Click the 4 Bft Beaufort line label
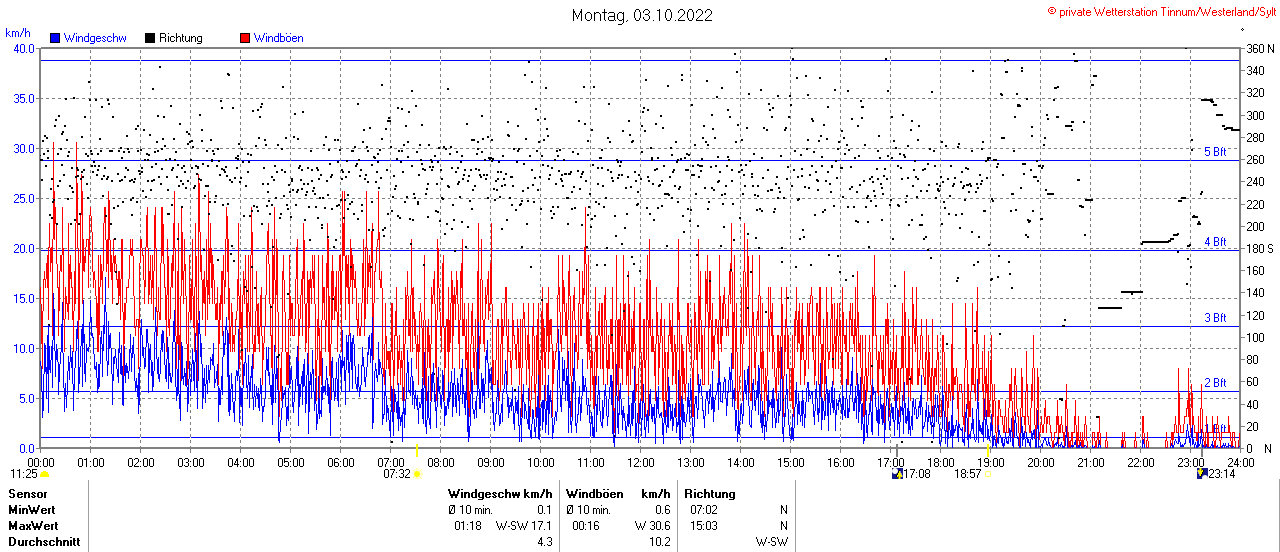Viewport: 1280px width, 552px height. 1215,242
